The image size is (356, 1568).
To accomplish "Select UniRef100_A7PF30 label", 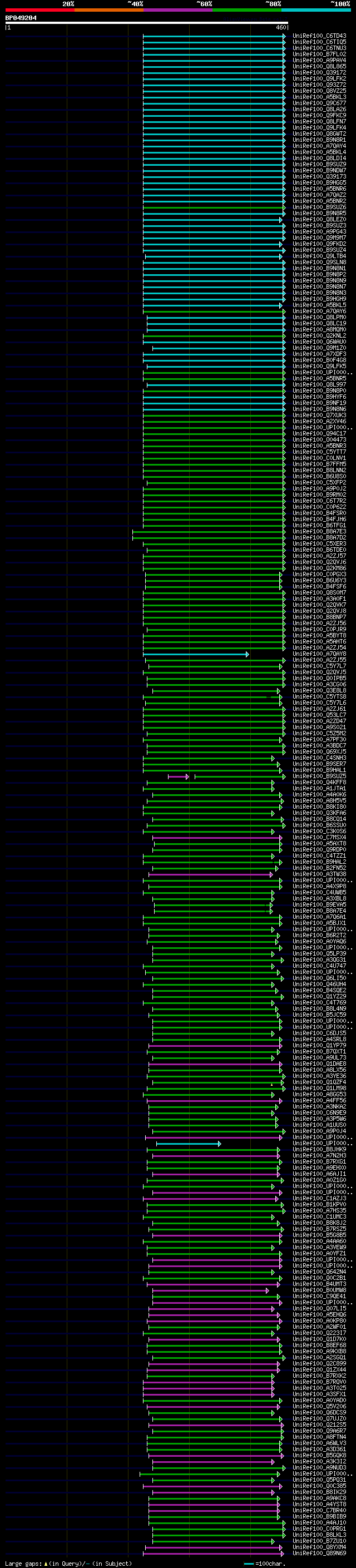I will coord(319,740).
